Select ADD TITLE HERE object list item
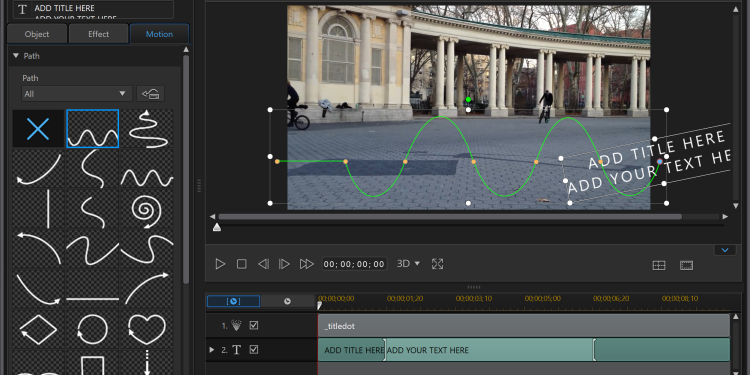This screenshot has width=750, height=375. [x=93, y=8]
